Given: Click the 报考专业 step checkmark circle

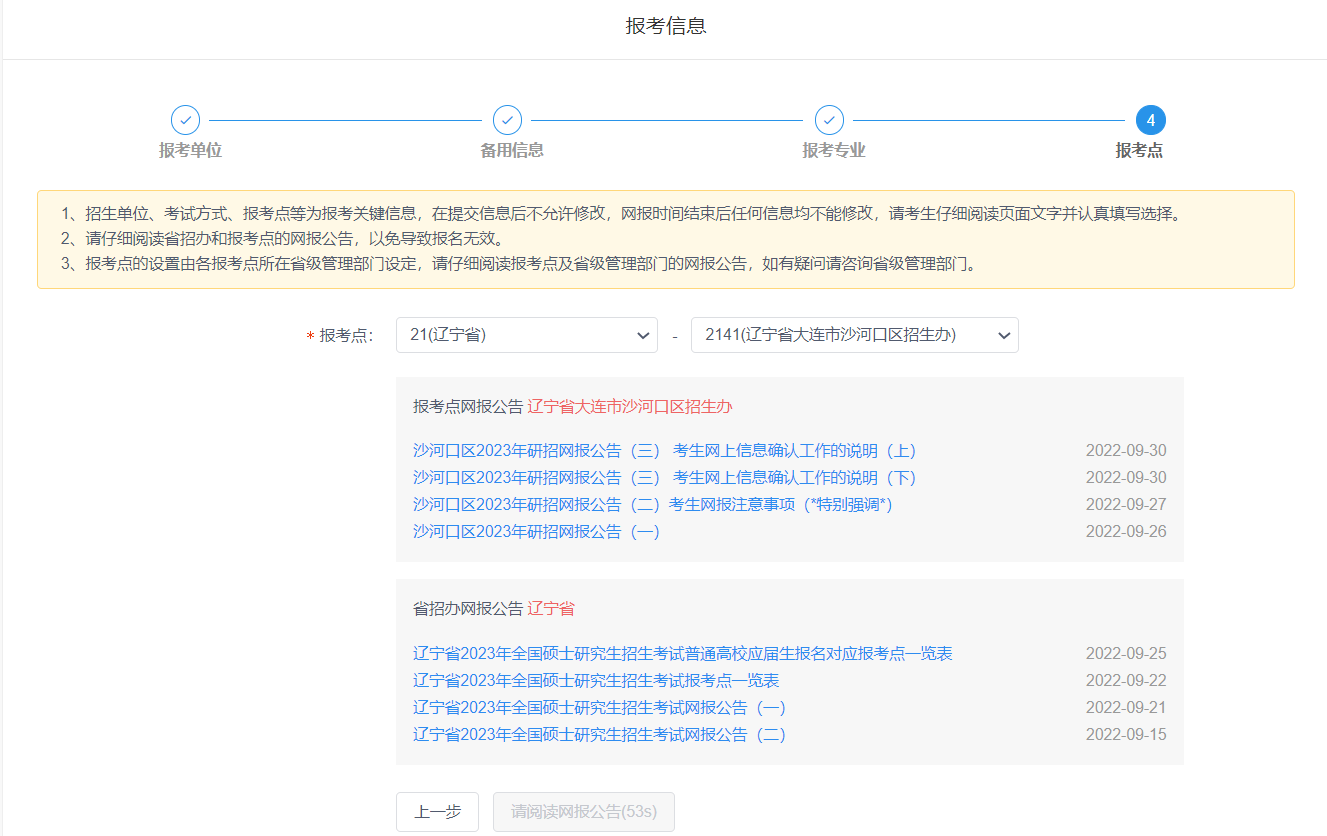Looking at the screenshot, I should pos(829,120).
